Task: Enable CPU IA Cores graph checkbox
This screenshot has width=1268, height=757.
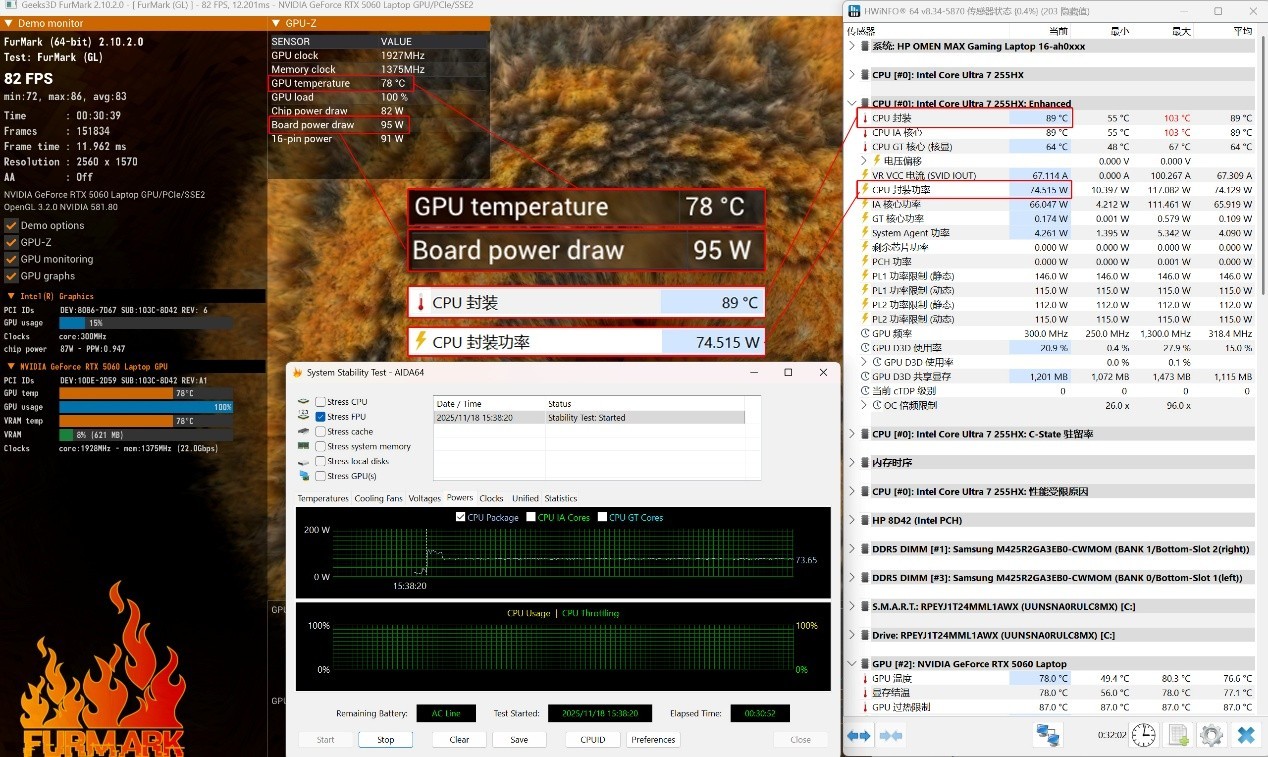Action: pos(531,517)
